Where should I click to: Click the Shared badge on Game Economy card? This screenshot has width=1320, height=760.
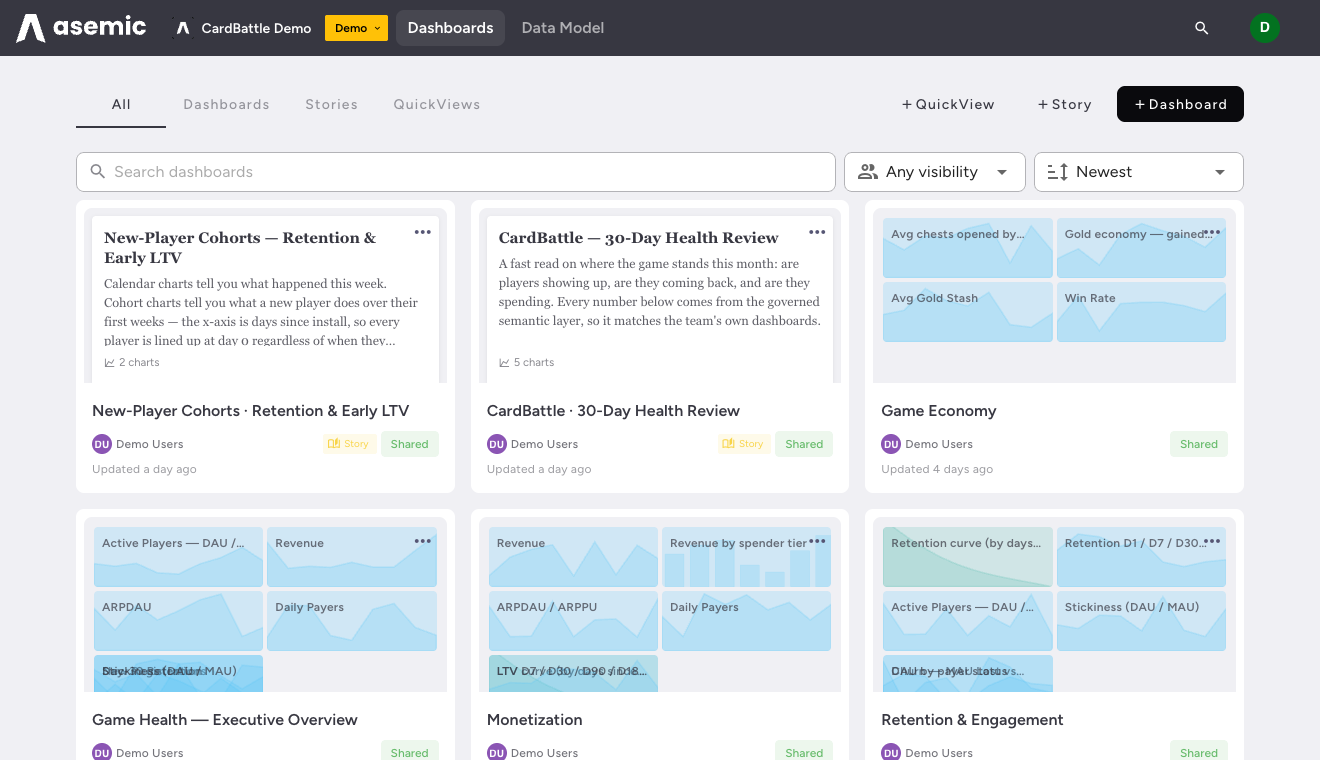(1199, 444)
